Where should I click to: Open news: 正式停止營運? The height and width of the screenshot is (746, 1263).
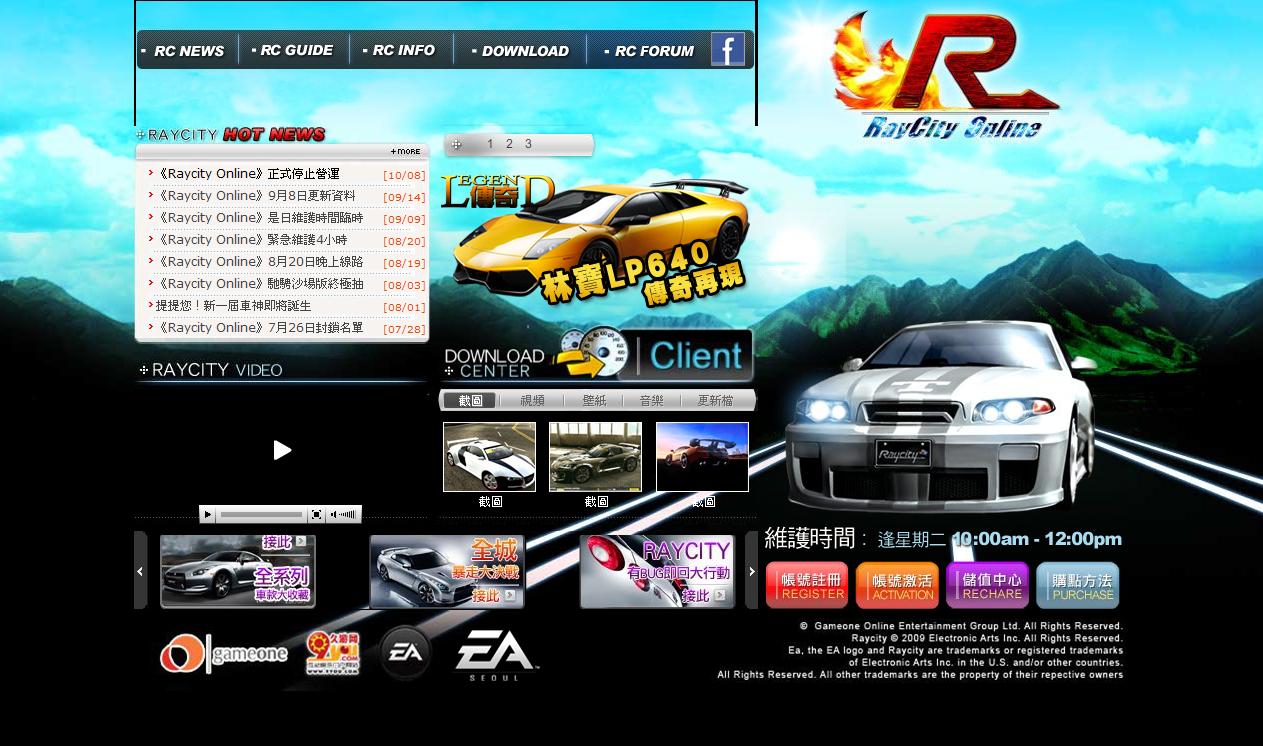248,174
